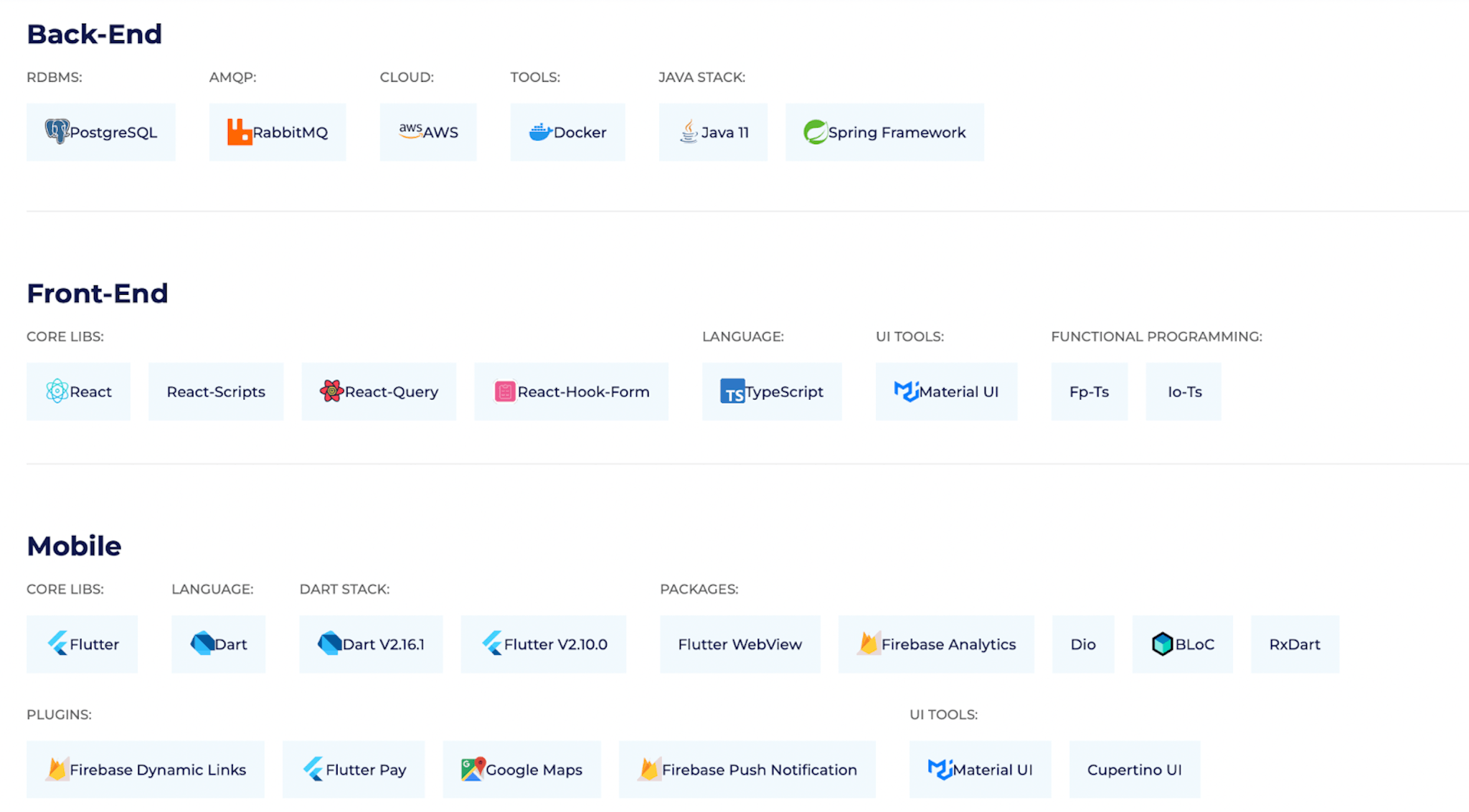Screen dimensions: 1469x812
Task: Select the React atom icon
Action: tap(57, 392)
